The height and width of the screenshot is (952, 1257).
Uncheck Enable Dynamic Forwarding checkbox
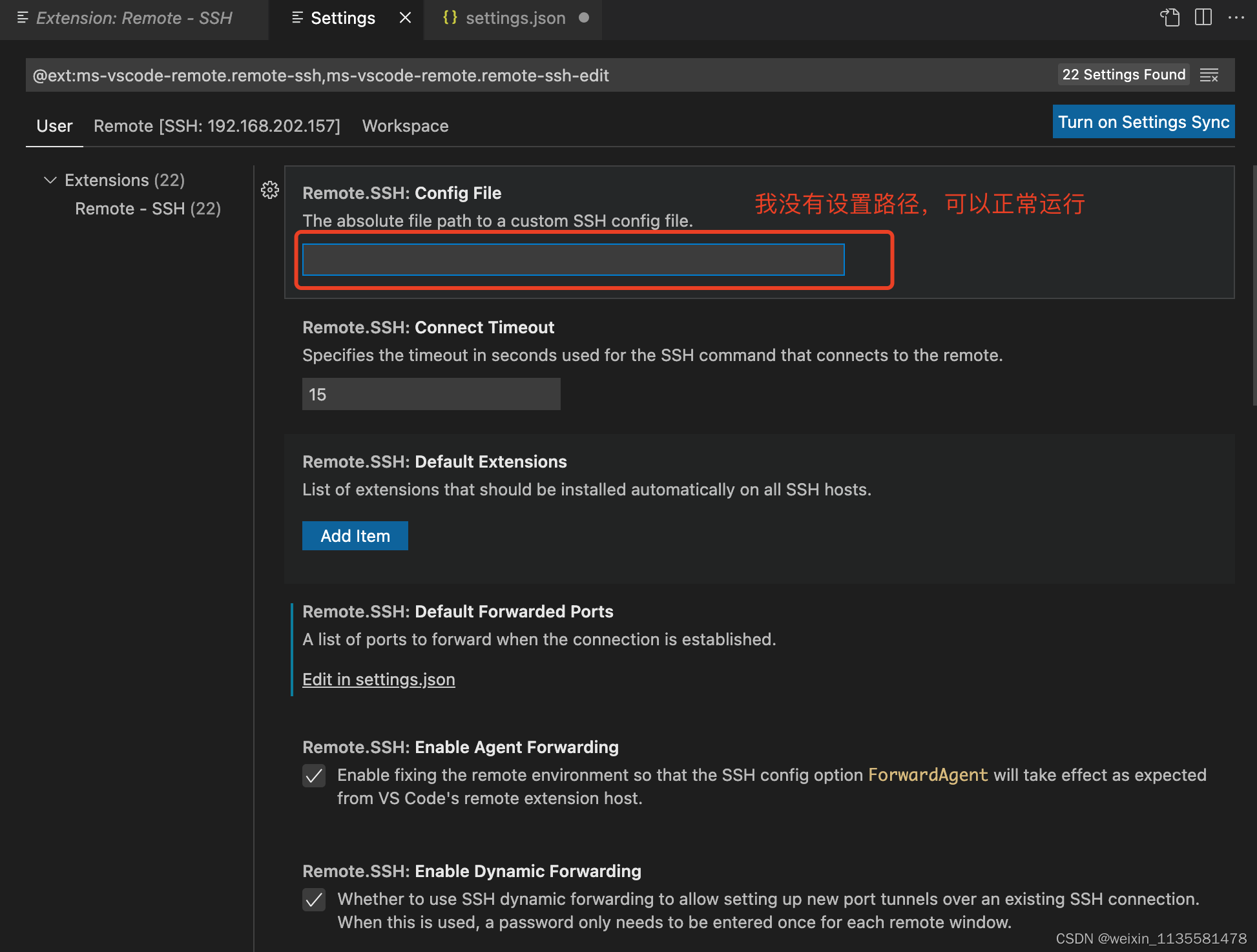pos(314,900)
